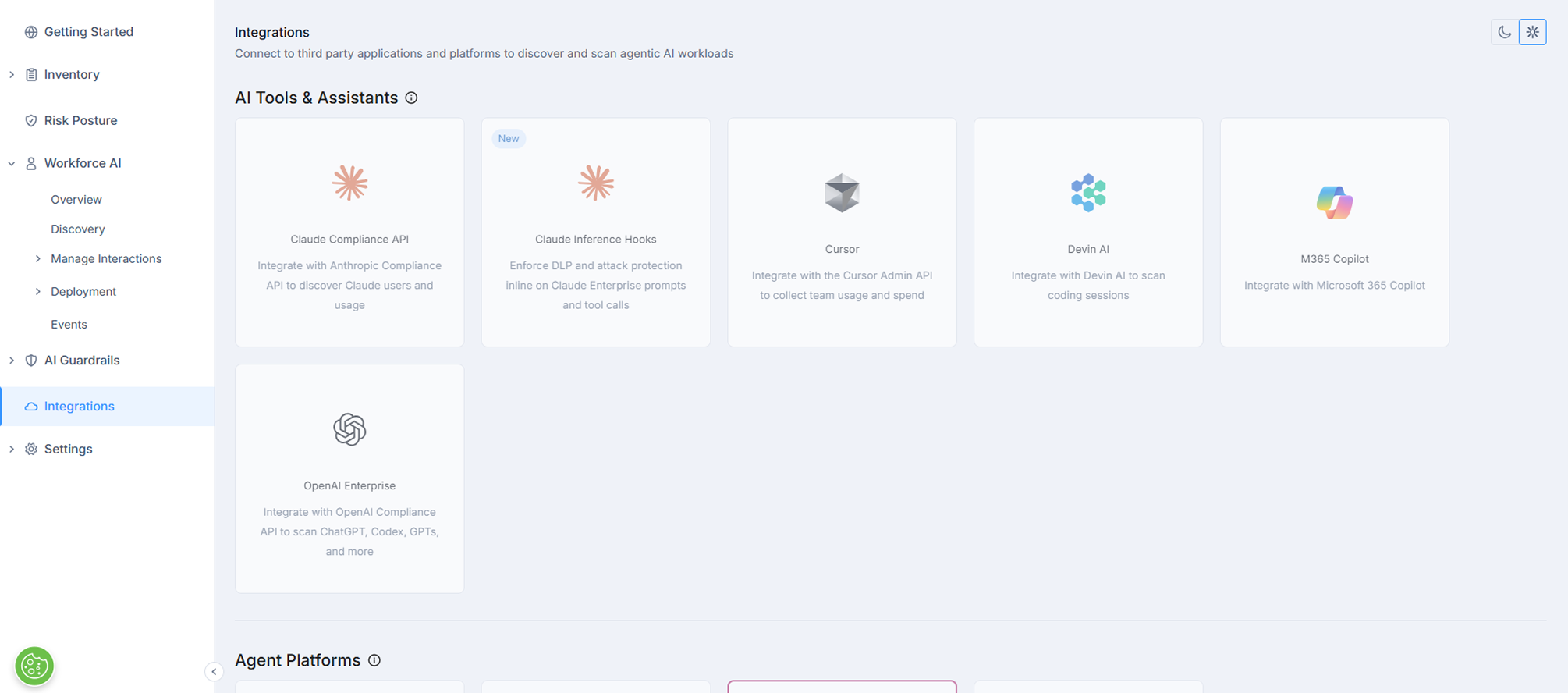Collapse the Workforce AI section chevron

(12, 163)
